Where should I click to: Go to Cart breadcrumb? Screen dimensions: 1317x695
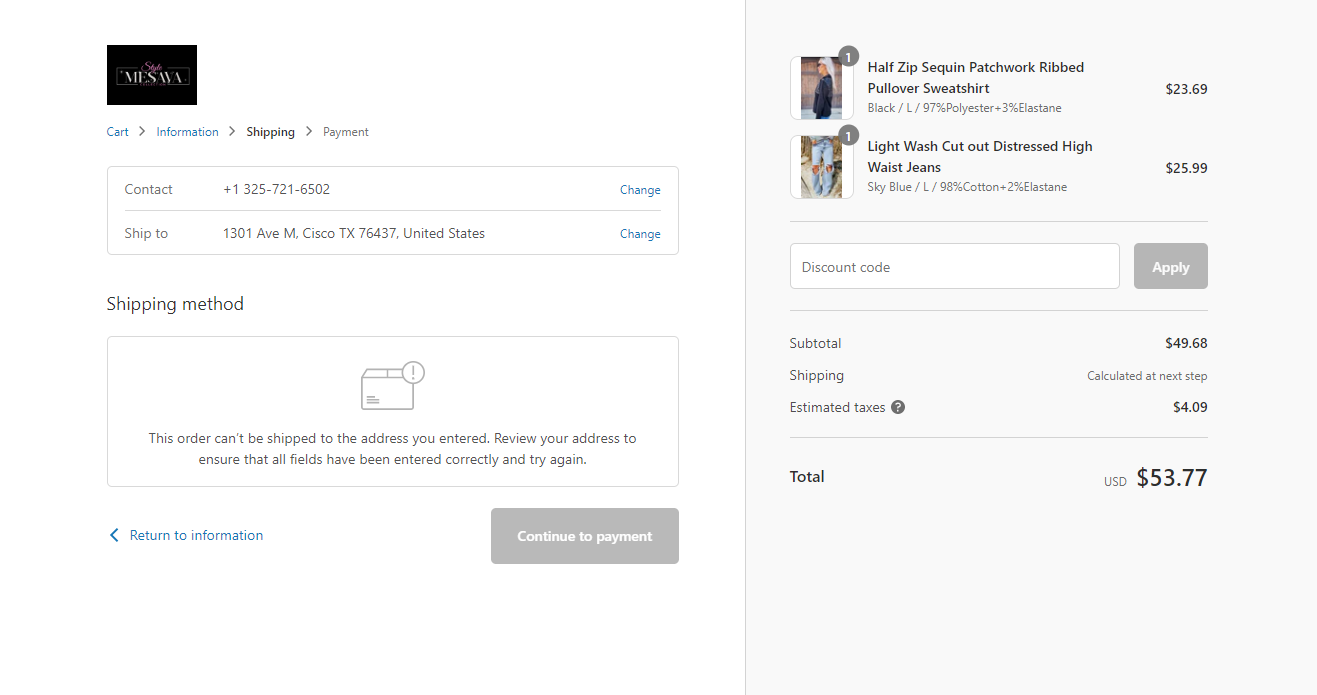118,132
